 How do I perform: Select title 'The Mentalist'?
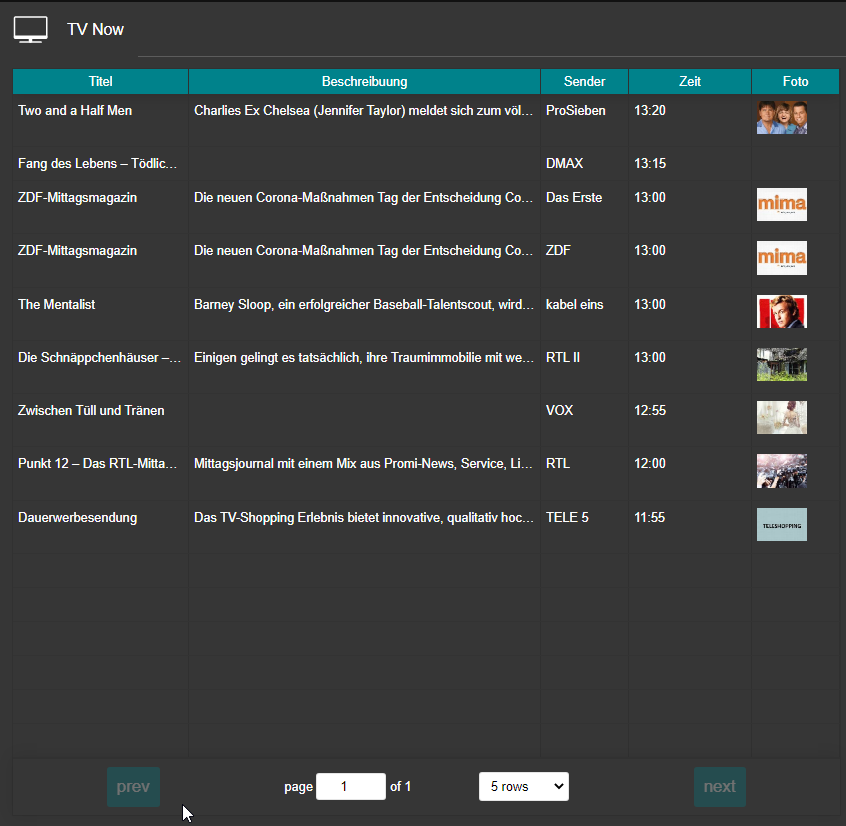(57, 304)
